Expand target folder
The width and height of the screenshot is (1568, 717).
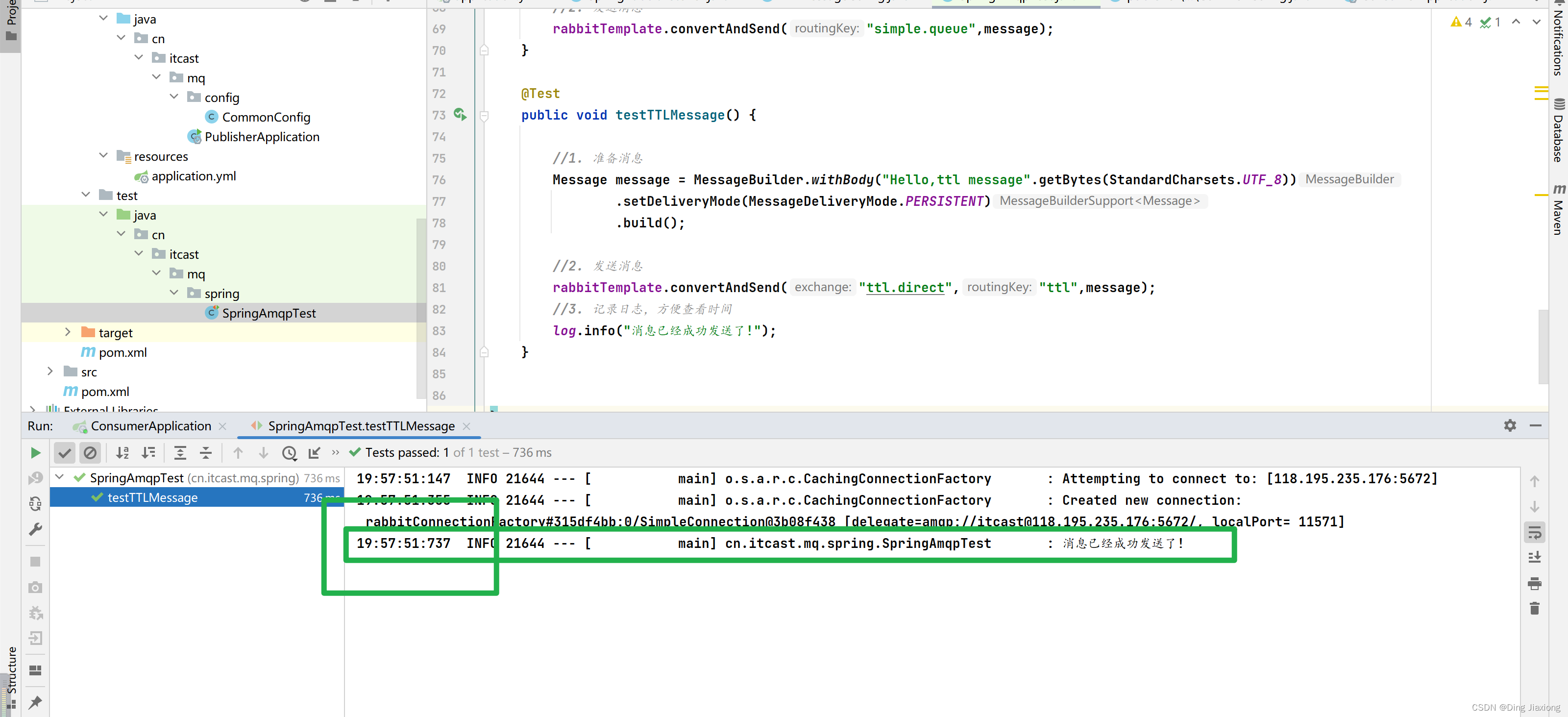click(x=68, y=332)
